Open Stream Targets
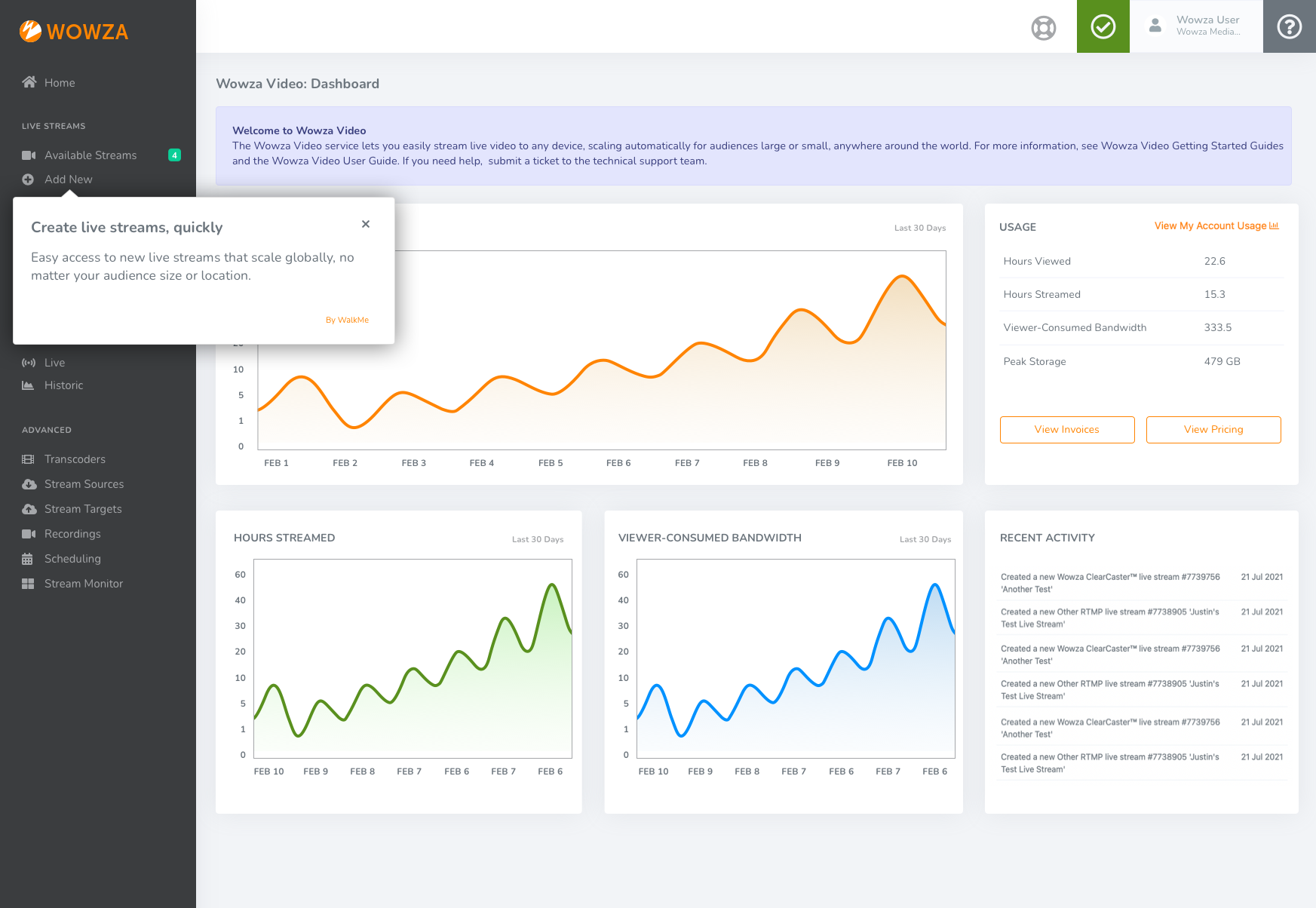This screenshot has width=1316, height=908. (83, 509)
